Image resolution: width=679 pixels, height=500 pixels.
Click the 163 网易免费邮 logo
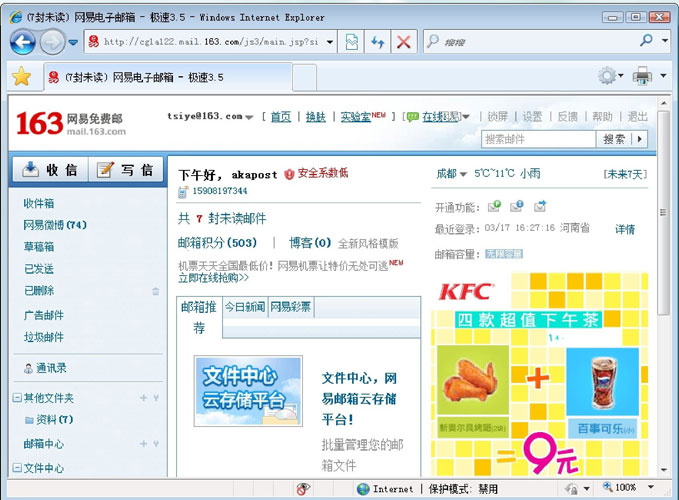(x=71, y=123)
